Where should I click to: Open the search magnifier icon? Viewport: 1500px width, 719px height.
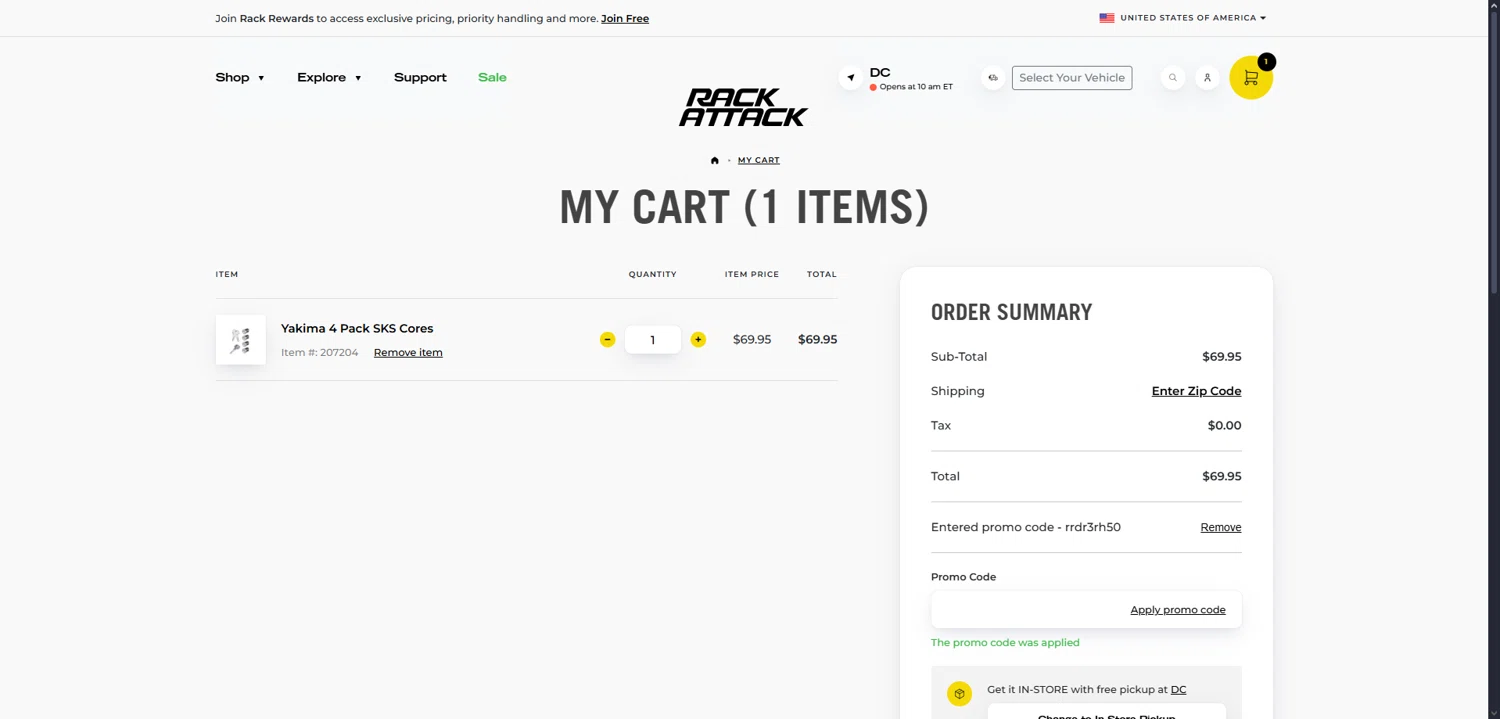pyautogui.click(x=1173, y=78)
